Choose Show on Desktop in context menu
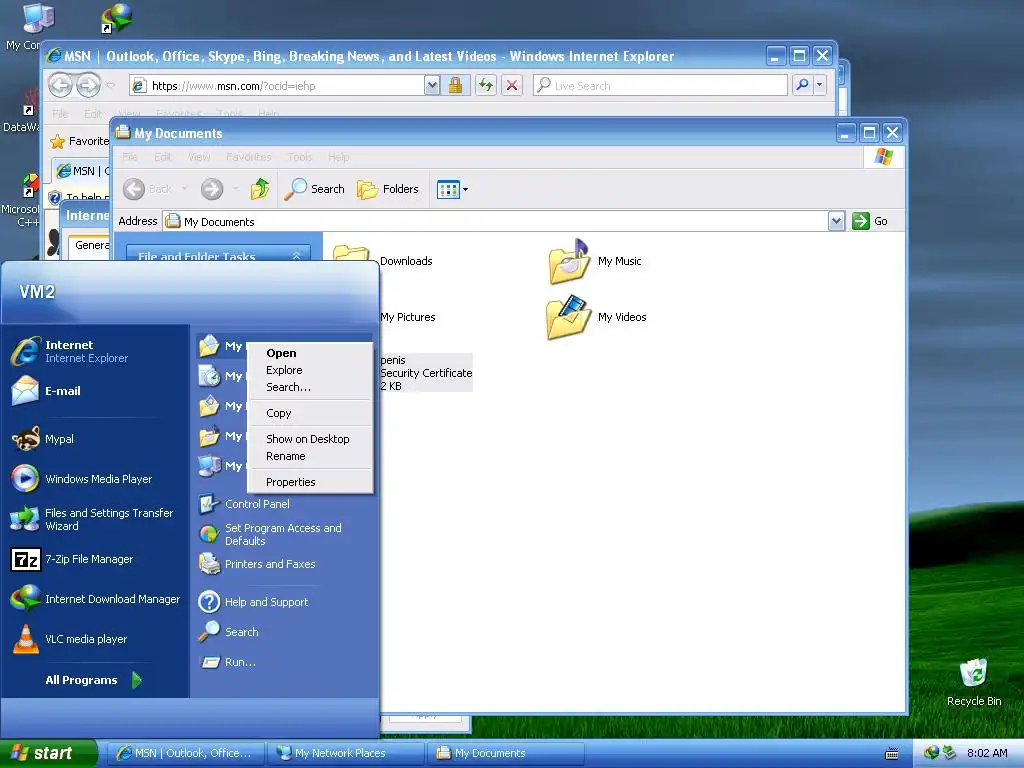 click(x=310, y=440)
